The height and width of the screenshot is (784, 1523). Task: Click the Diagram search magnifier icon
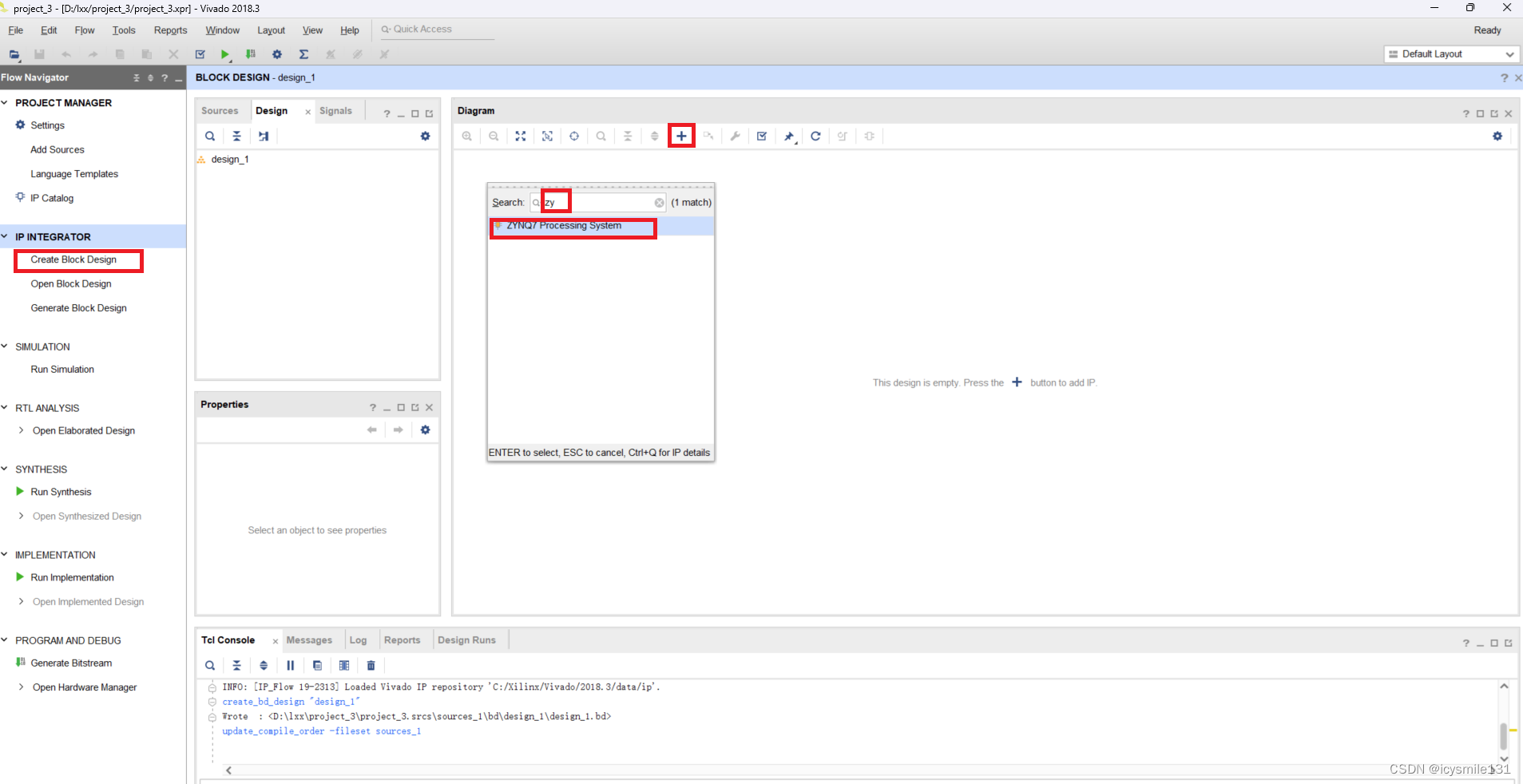pyautogui.click(x=601, y=136)
